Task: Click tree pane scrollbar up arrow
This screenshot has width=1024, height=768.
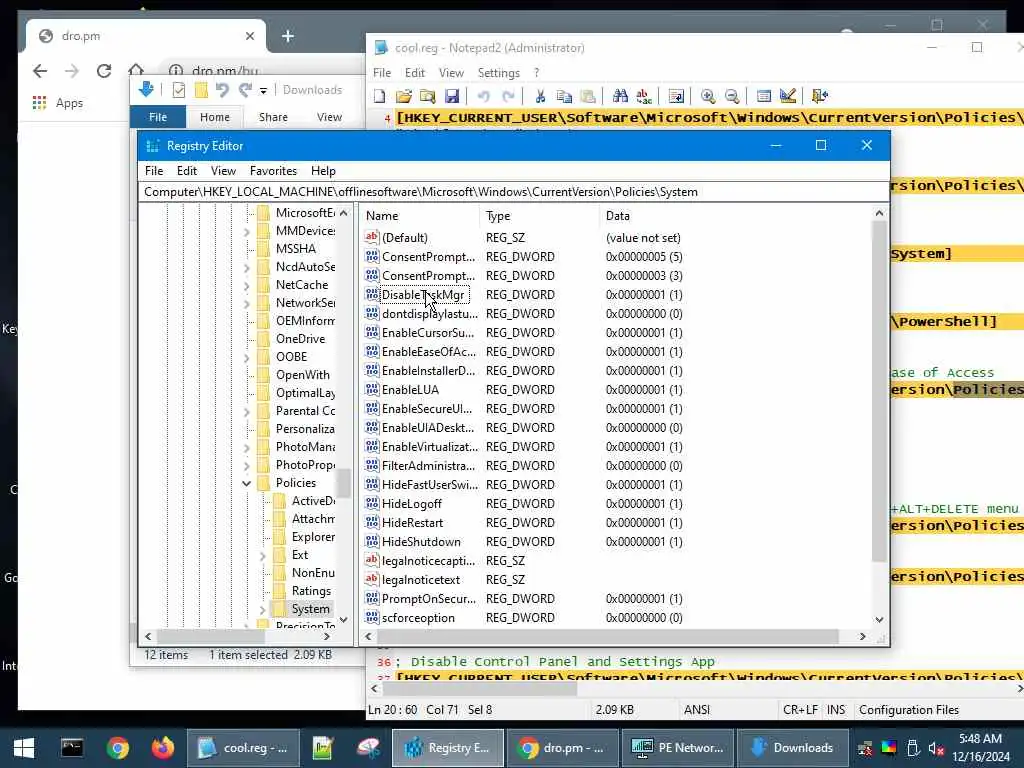Action: click(344, 213)
